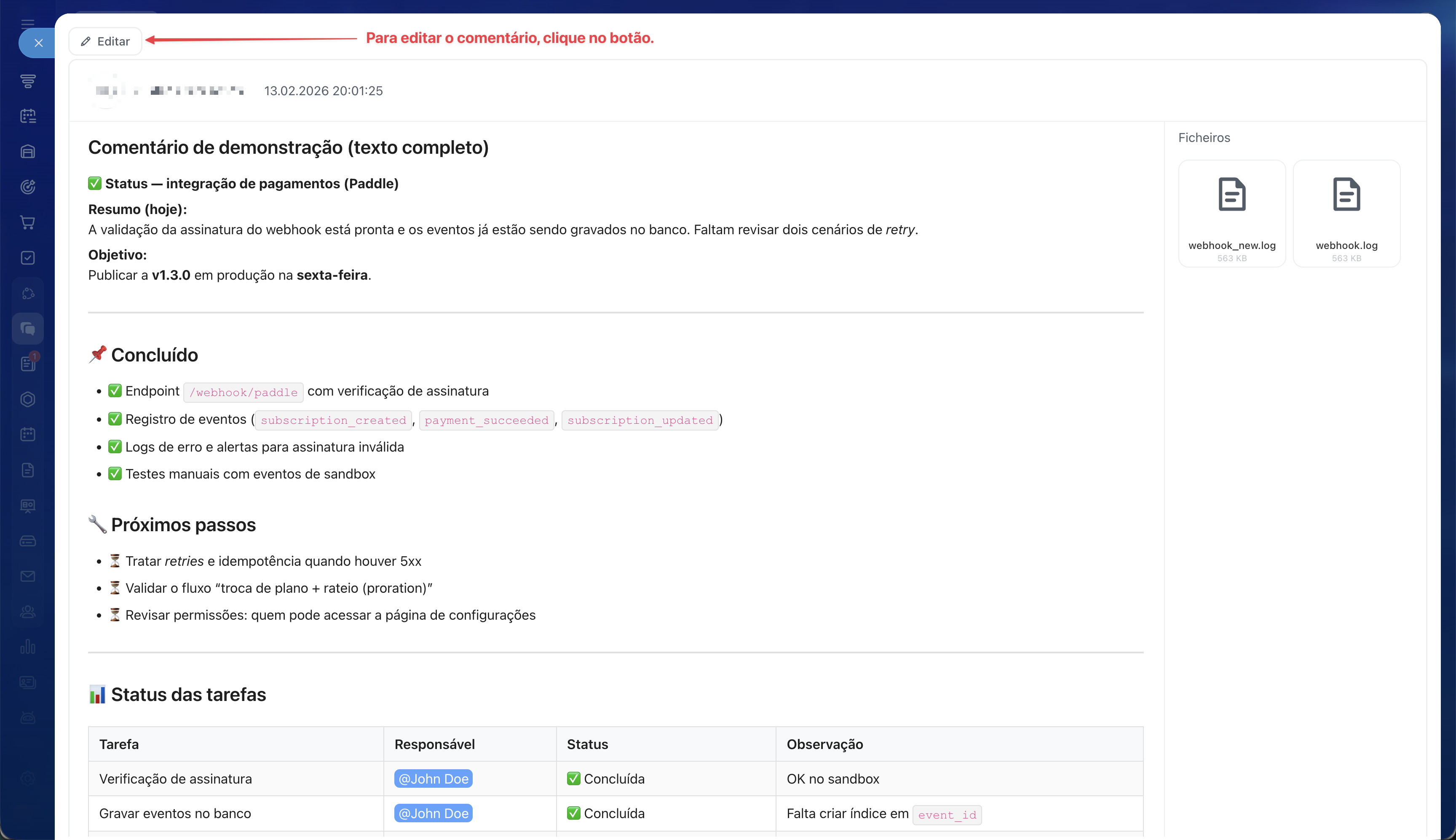Open the warehouse sidebar icon
Viewport: 1456px width, 840px height.
(x=28, y=152)
